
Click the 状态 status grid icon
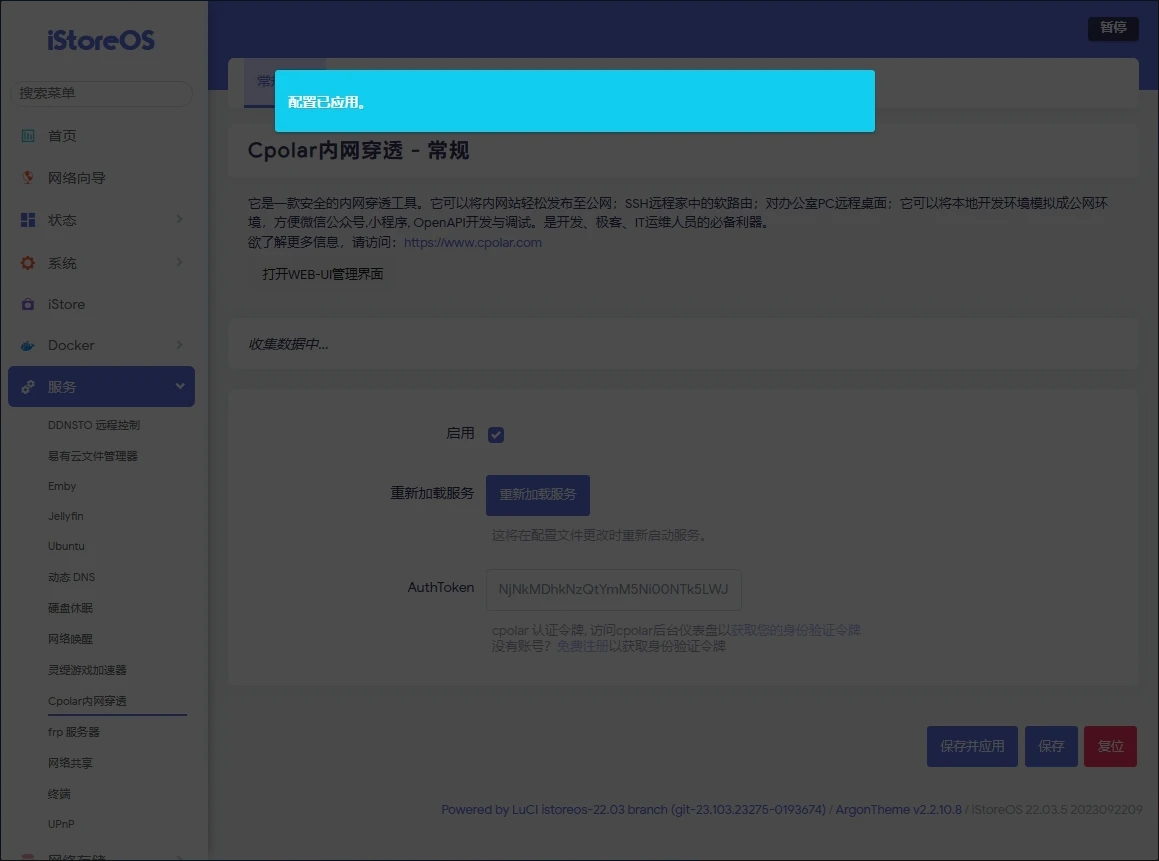(x=28, y=220)
